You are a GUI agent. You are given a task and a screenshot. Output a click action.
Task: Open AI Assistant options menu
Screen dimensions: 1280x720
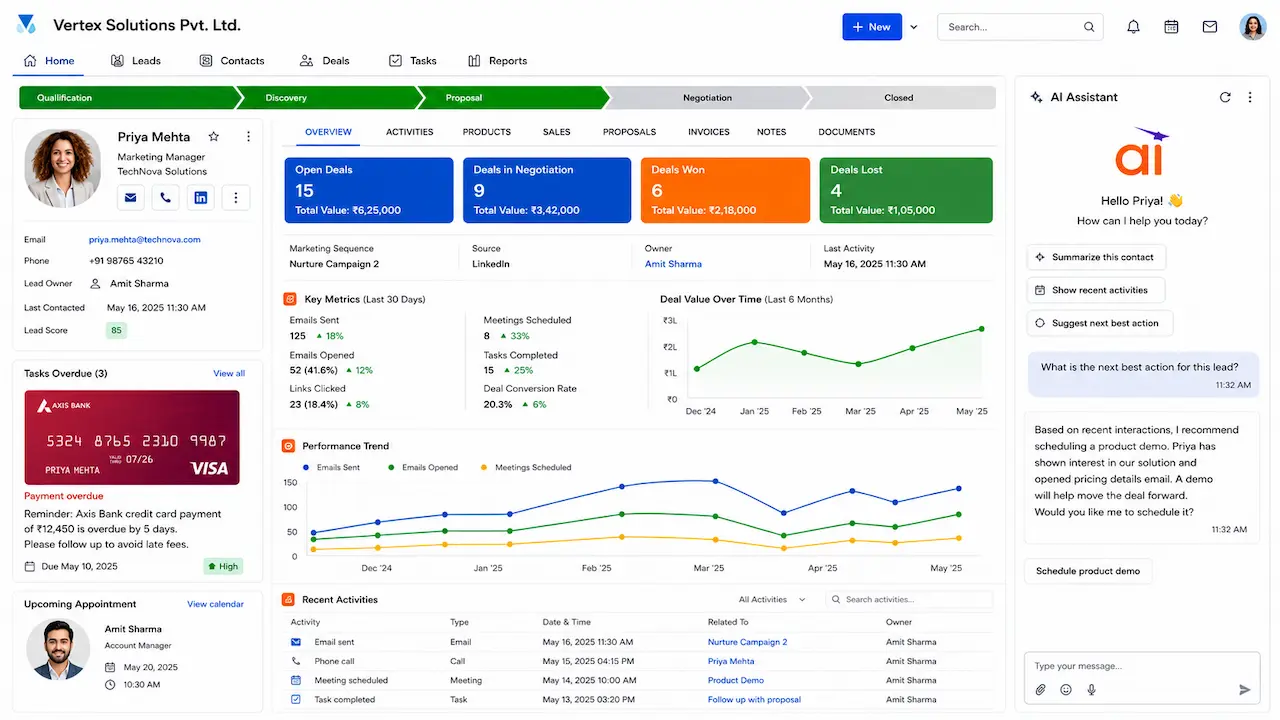[x=1250, y=97]
